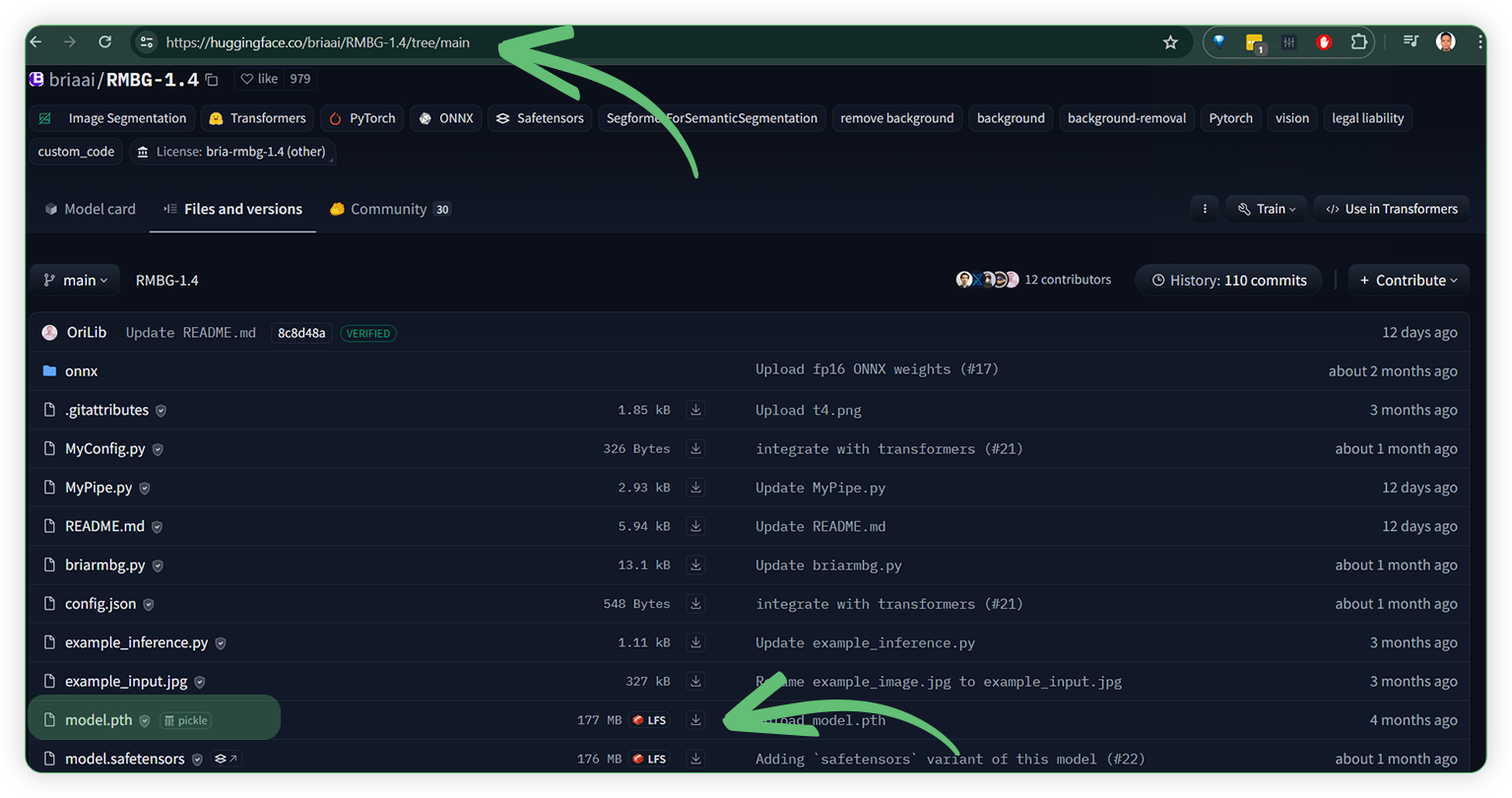Open the three-dot more options menu
The image size is (1512, 798).
click(x=1205, y=209)
